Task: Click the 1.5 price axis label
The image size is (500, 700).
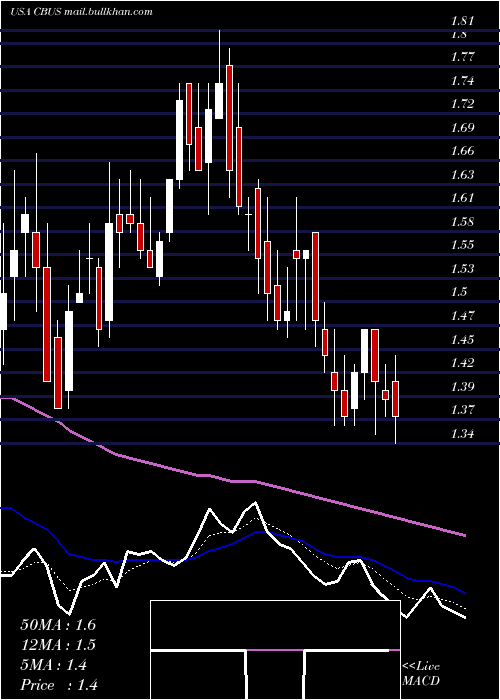Action: tap(459, 292)
